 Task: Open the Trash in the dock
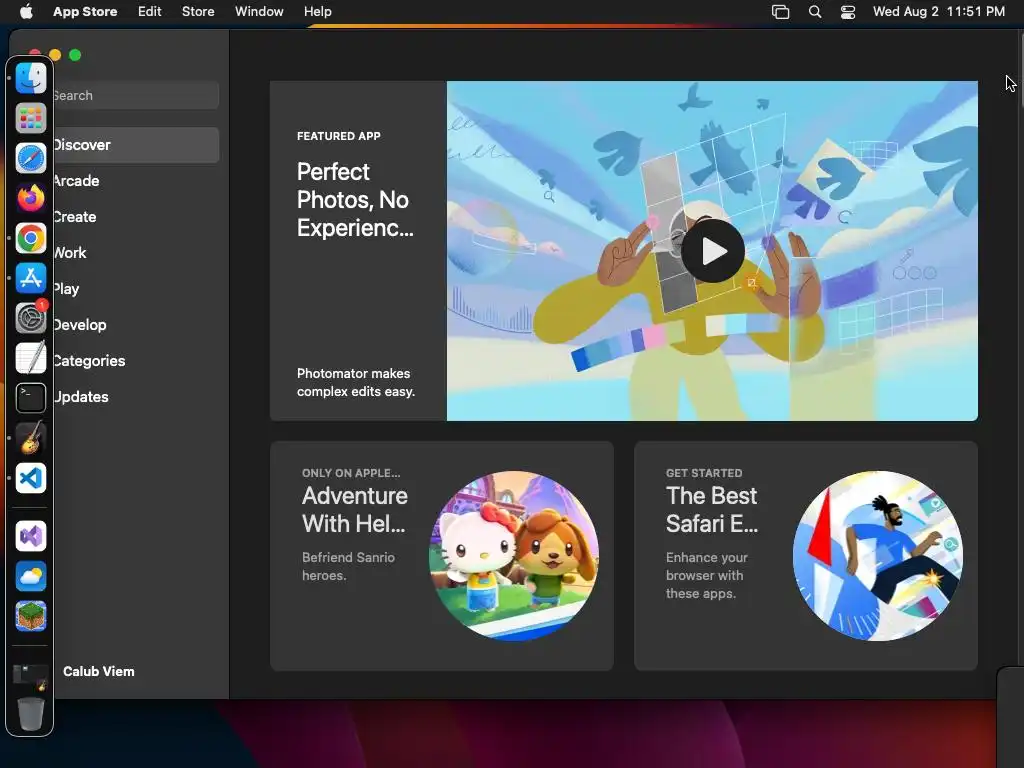(31, 713)
